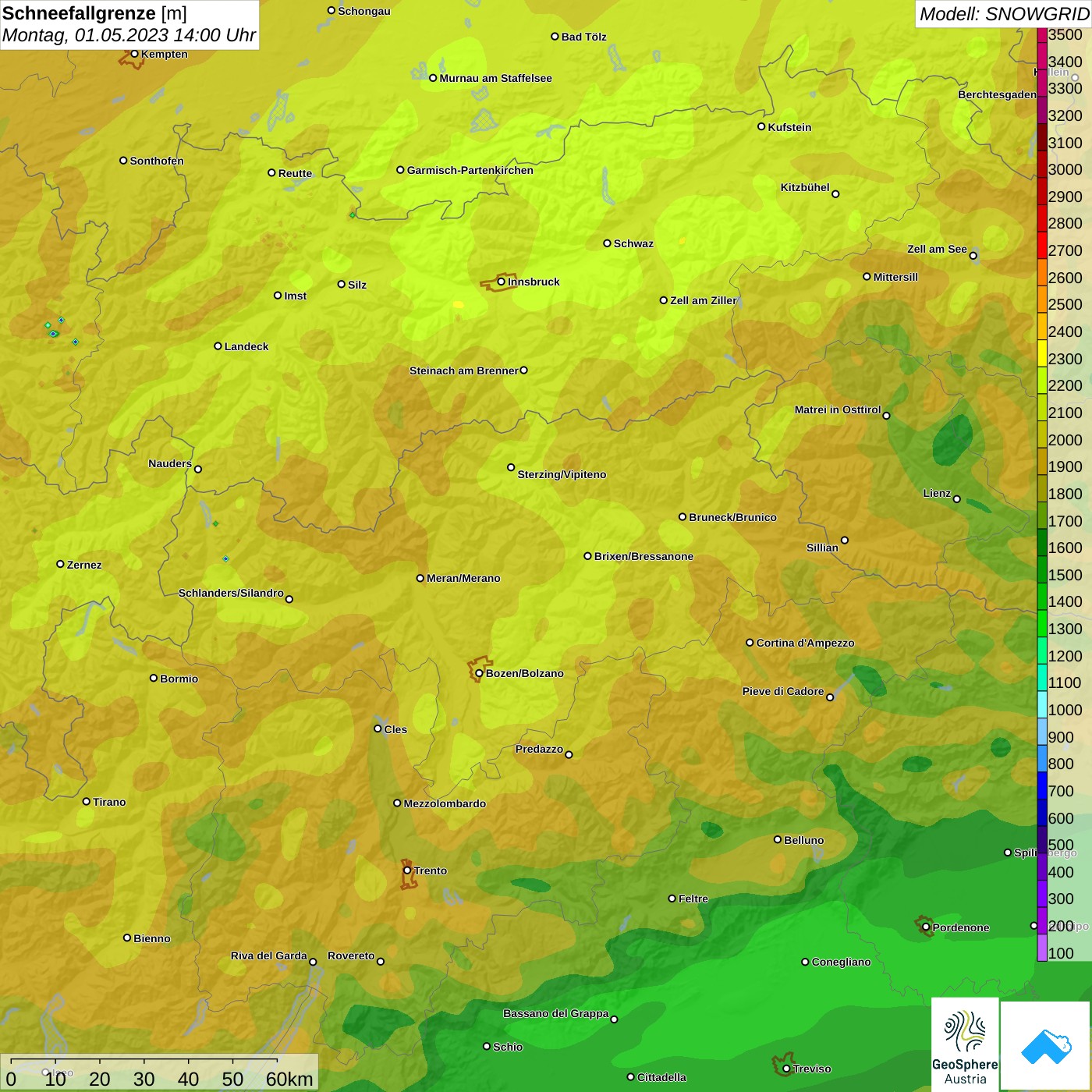Viewport: 1092px width, 1092px height.
Task: Click the Zell am Ziller label
Action: click(x=704, y=300)
